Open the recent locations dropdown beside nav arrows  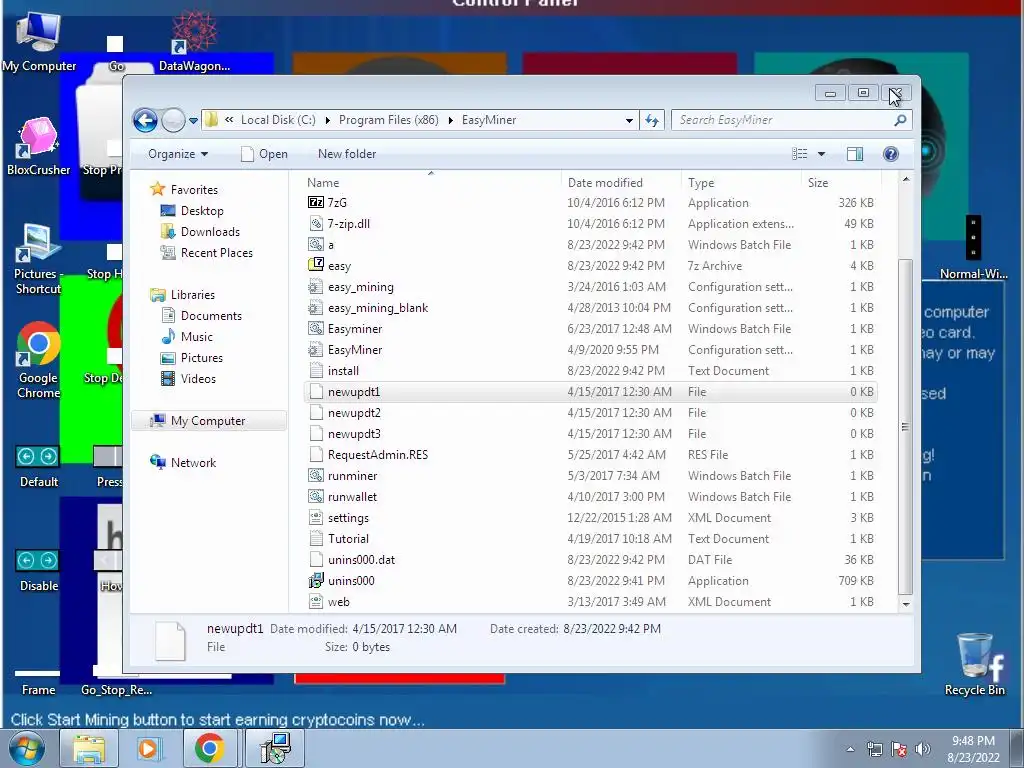tap(193, 121)
